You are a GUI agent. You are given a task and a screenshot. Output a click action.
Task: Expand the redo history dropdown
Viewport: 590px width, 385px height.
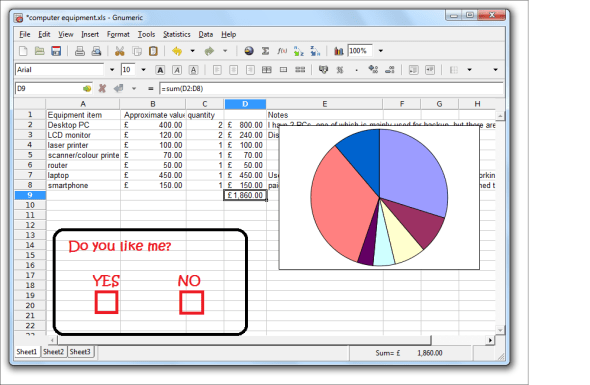click(225, 51)
